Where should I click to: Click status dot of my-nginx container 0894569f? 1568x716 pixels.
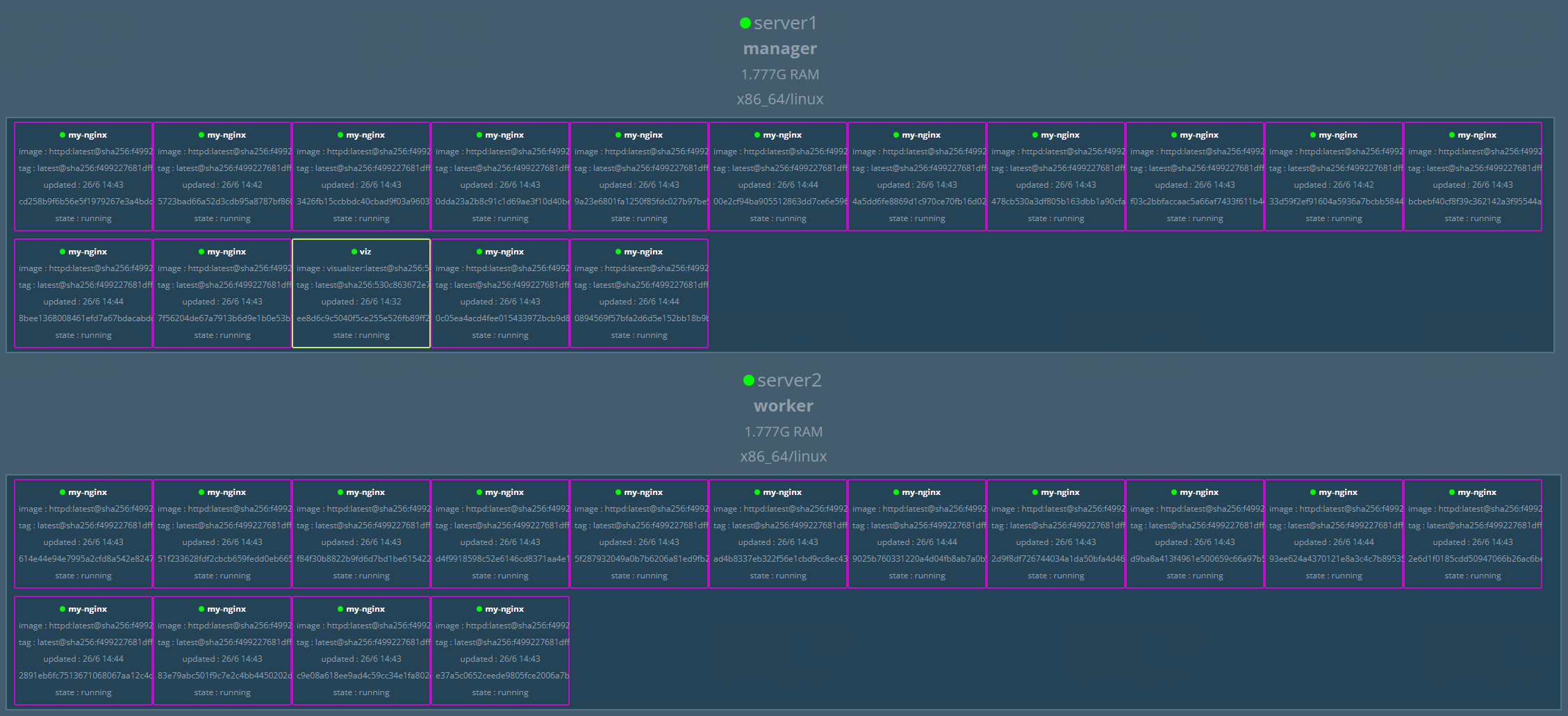(618, 252)
